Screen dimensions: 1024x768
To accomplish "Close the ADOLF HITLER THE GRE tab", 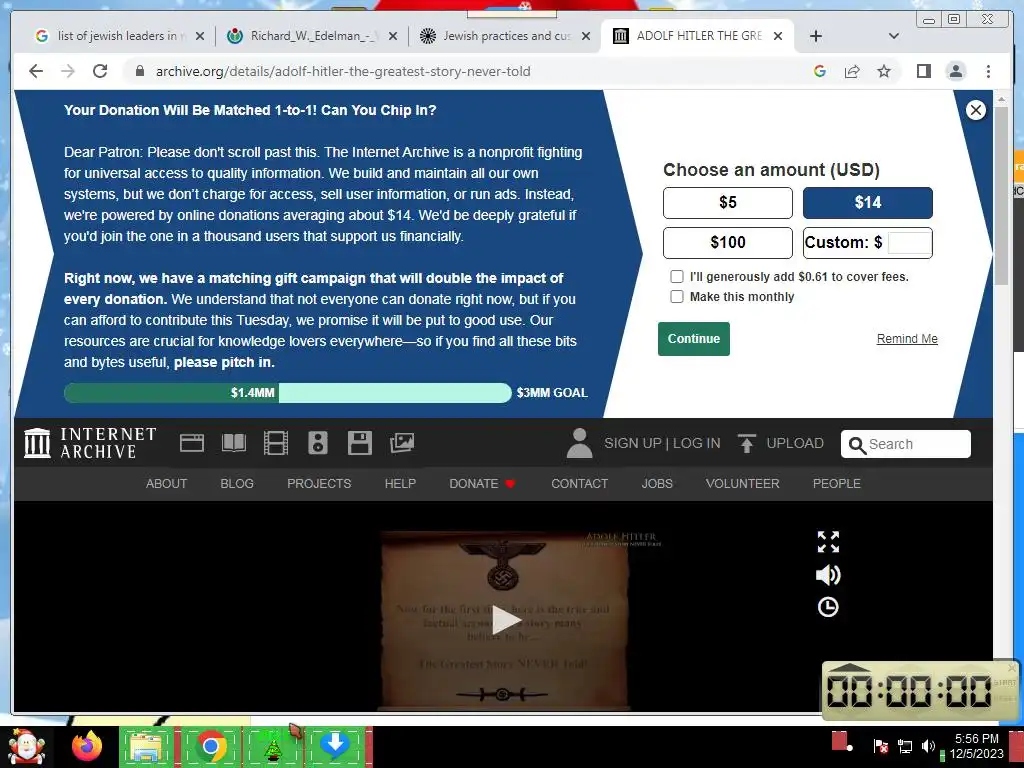I will pyautogui.click(x=778, y=36).
